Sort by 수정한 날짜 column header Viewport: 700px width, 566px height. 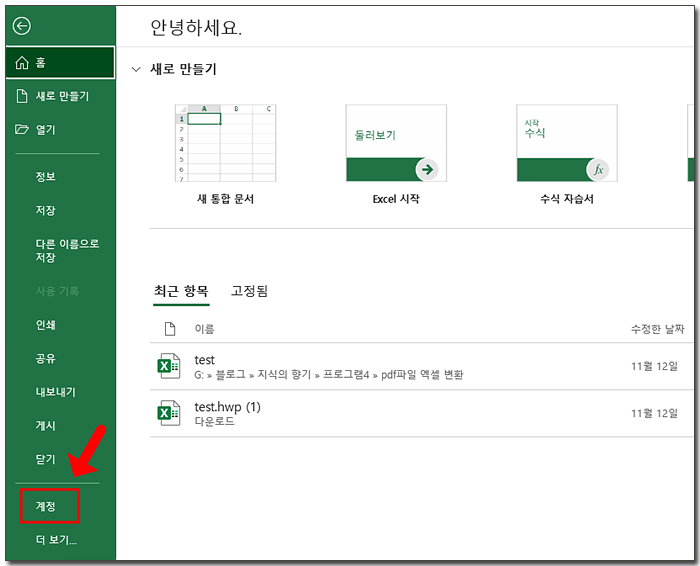[657, 329]
